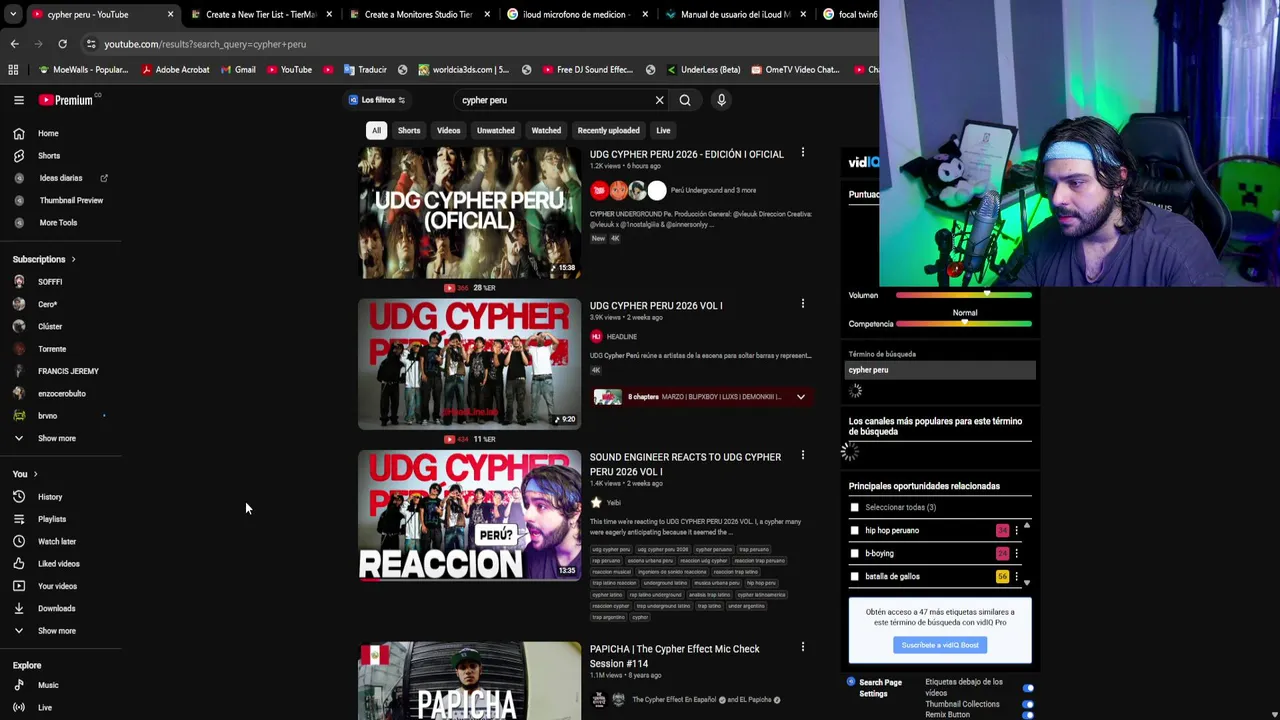Toggle the Thumbnail Collections switch

[x=1028, y=704]
